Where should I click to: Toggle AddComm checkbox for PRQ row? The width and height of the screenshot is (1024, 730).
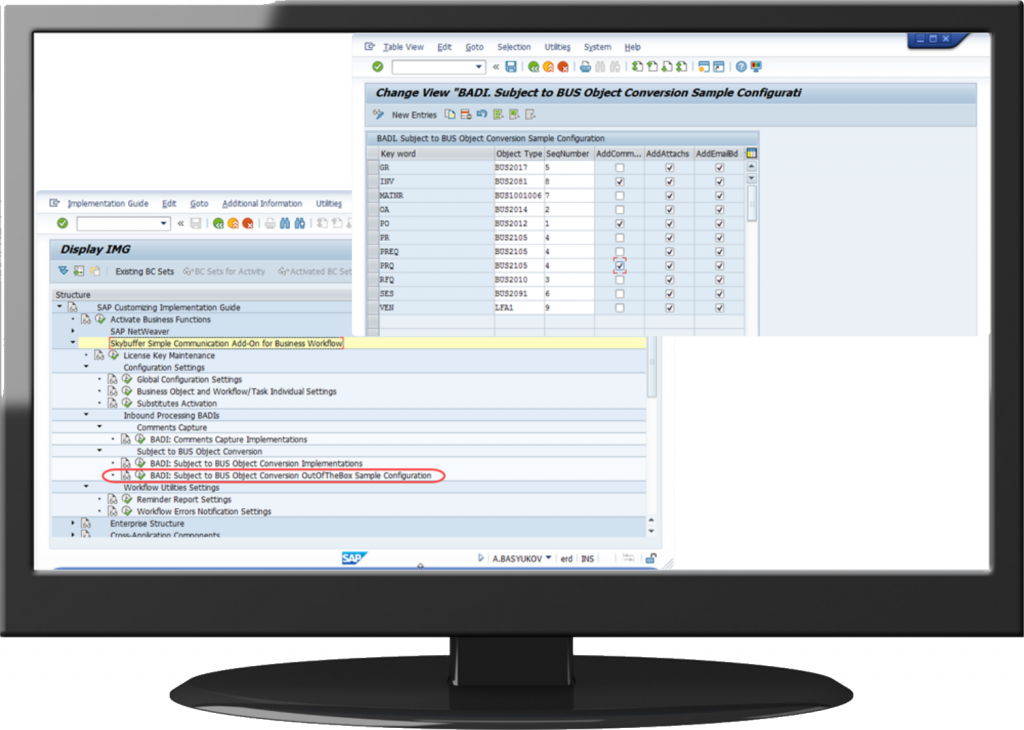point(620,266)
